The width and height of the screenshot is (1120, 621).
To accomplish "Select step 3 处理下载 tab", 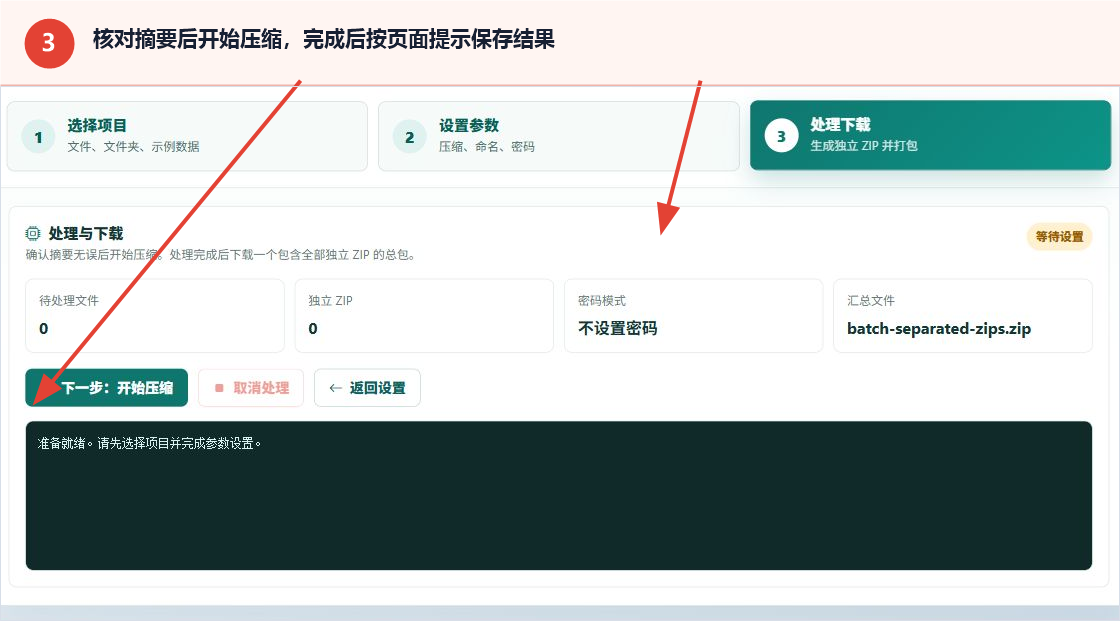I will pos(930,135).
